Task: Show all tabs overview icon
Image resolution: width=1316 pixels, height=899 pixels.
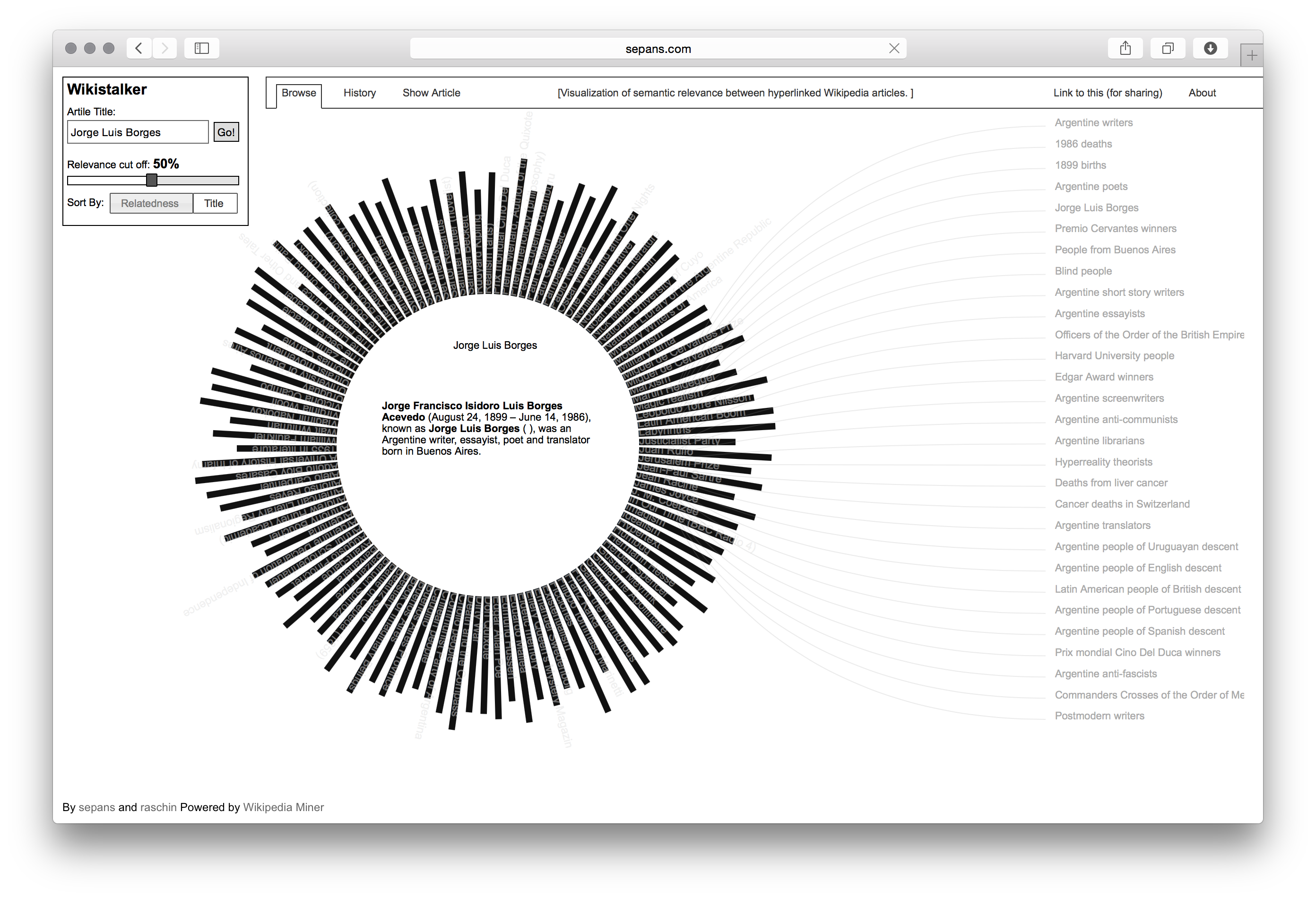Action: tap(1168, 48)
